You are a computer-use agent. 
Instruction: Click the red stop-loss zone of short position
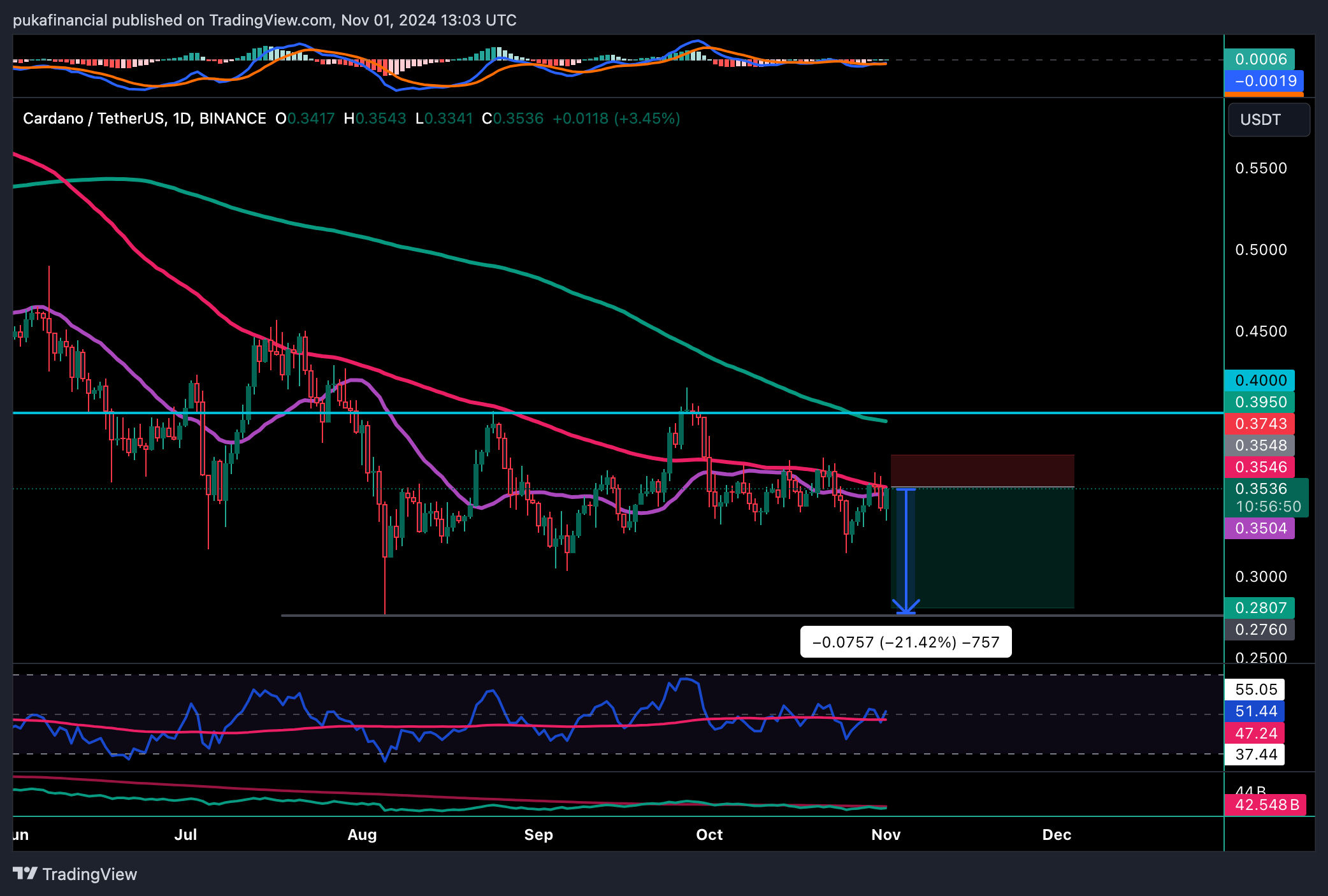[x=982, y=471]
